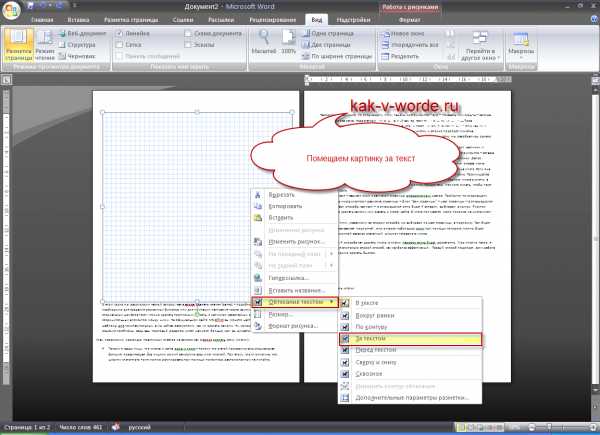
Task: Expand the Обтекание текстом submenu
Action: tap(295, 299)
